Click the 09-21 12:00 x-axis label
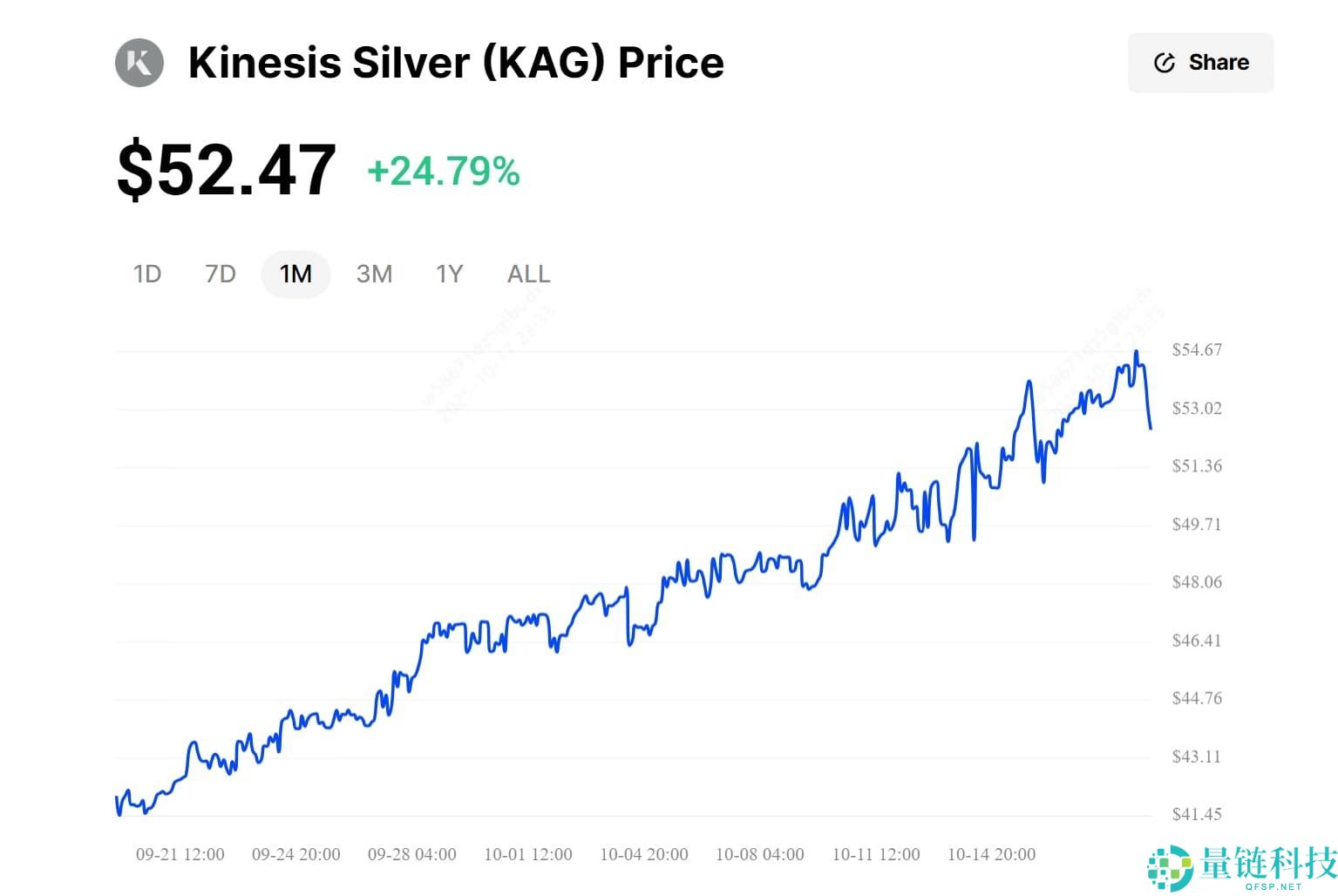 180,854
